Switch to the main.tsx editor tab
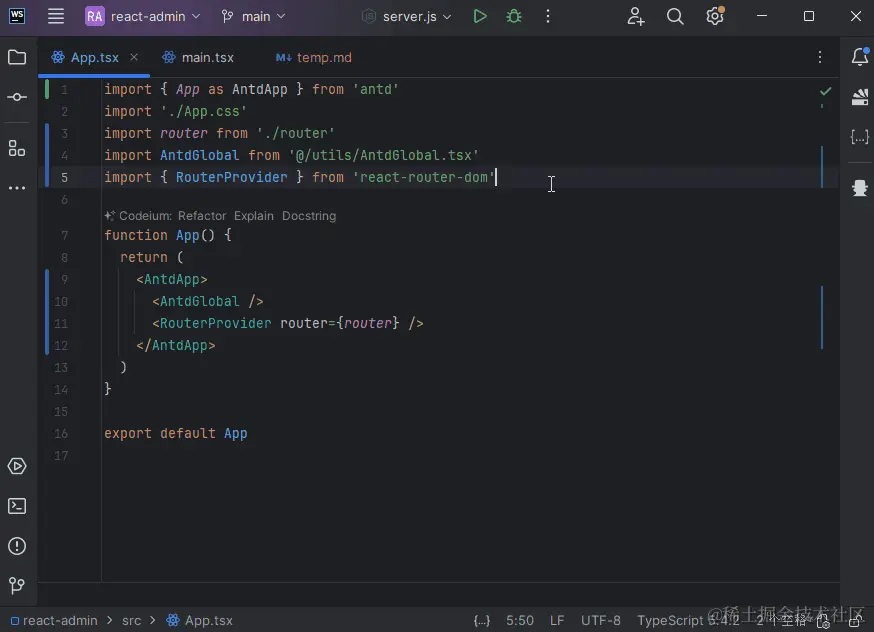Screen dimensions: 874x632 (x=198, y=57)
